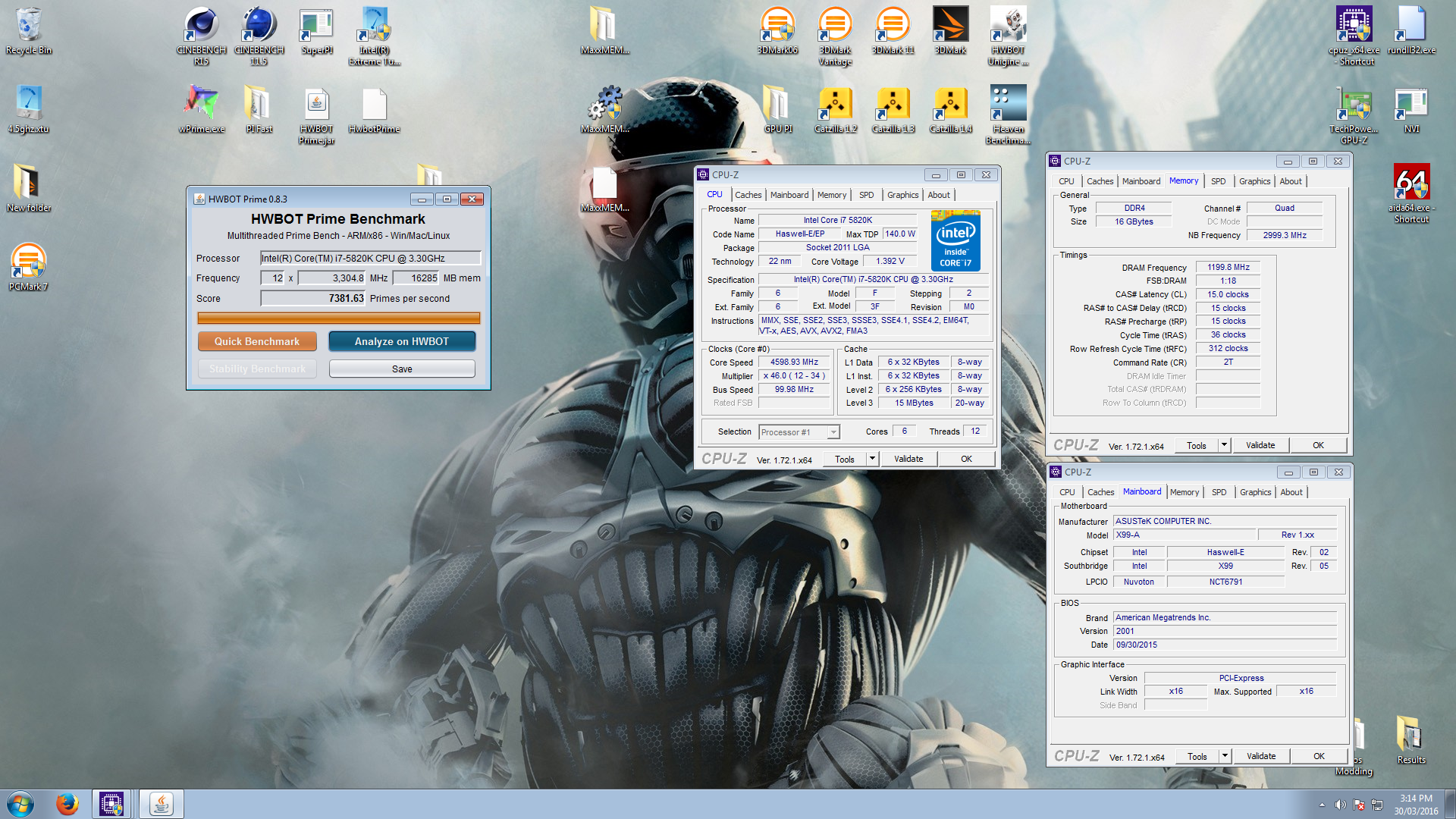Click Analyze on HWBOT button
Image resolution: width=1456 pixels, height=819 pixels.
[x=402, y=341]
